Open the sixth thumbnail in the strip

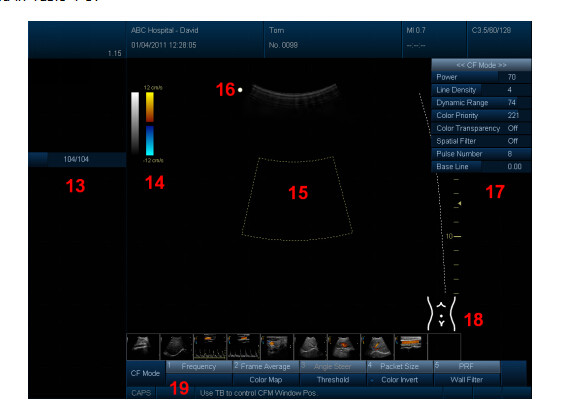(x=310, y=347)
